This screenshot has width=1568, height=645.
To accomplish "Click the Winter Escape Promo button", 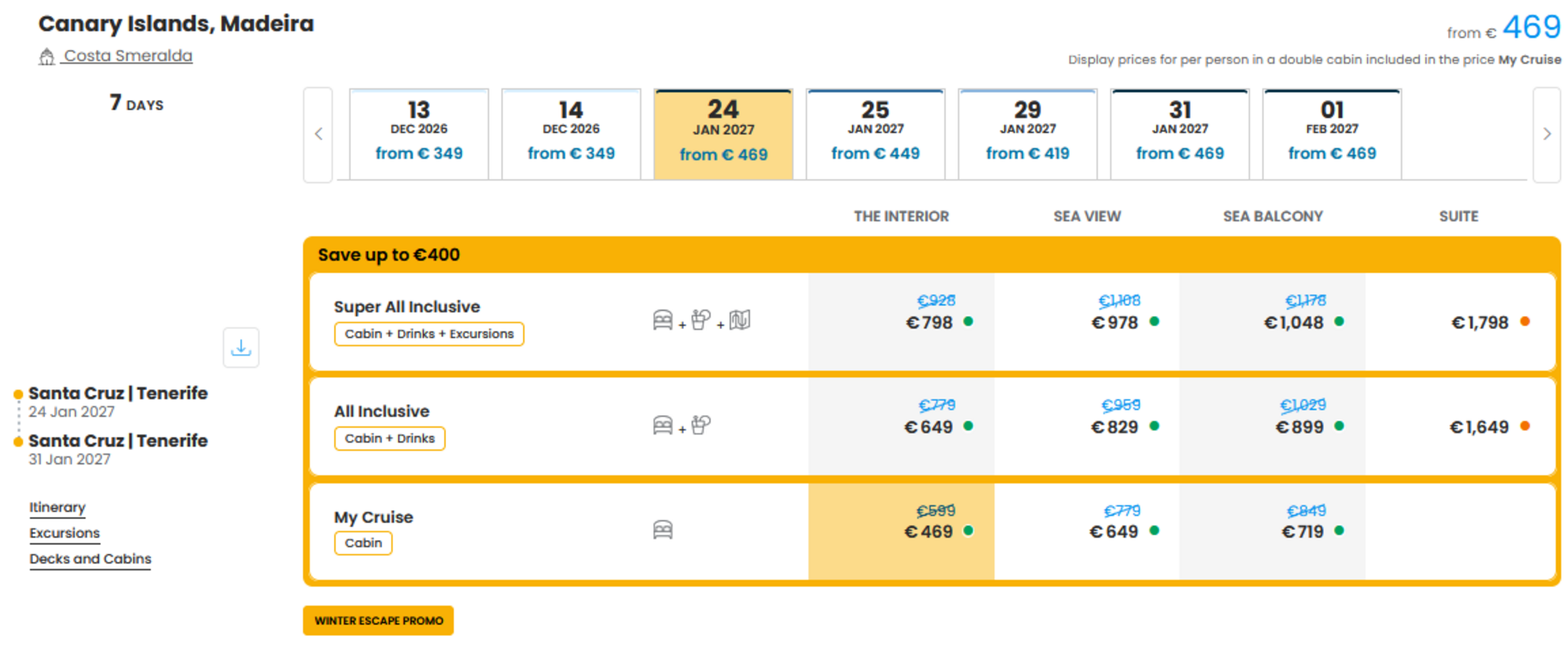I will pyautogui.click(x=378, y=621).
